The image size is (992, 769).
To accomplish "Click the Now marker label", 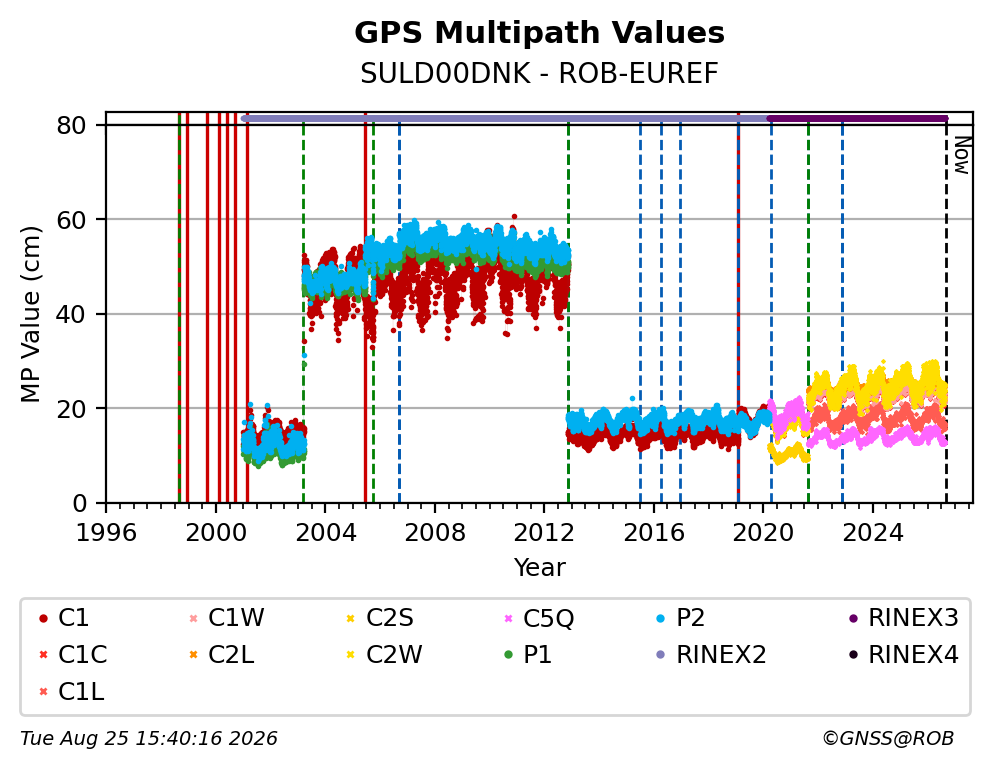I will coord(962,156).
